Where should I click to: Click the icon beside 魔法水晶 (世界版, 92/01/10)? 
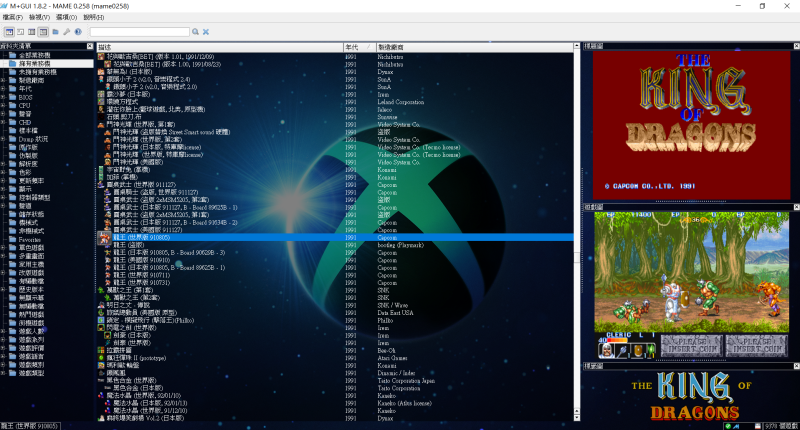tap(101, 395)
